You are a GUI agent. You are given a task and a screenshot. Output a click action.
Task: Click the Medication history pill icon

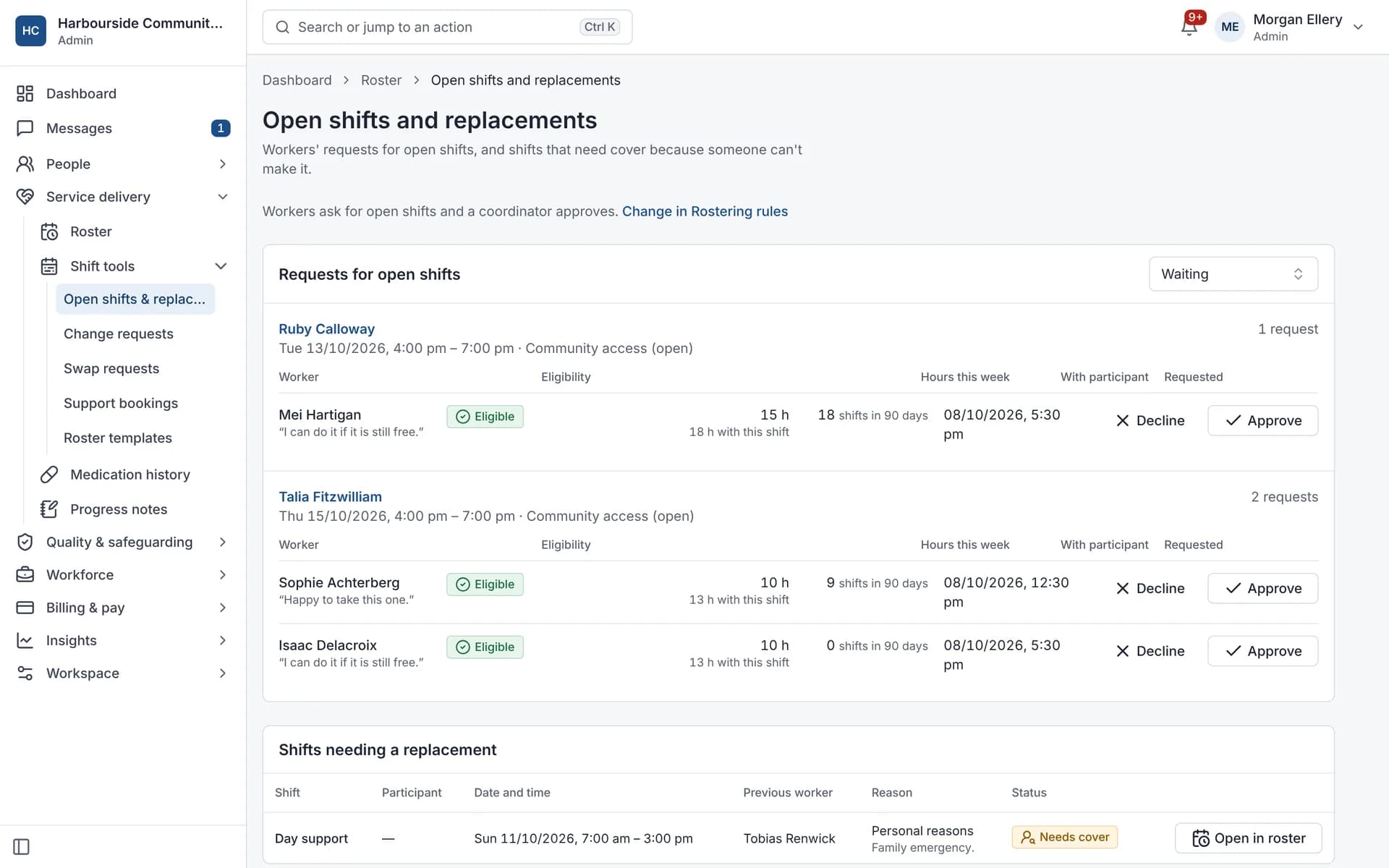pos(49,475)
